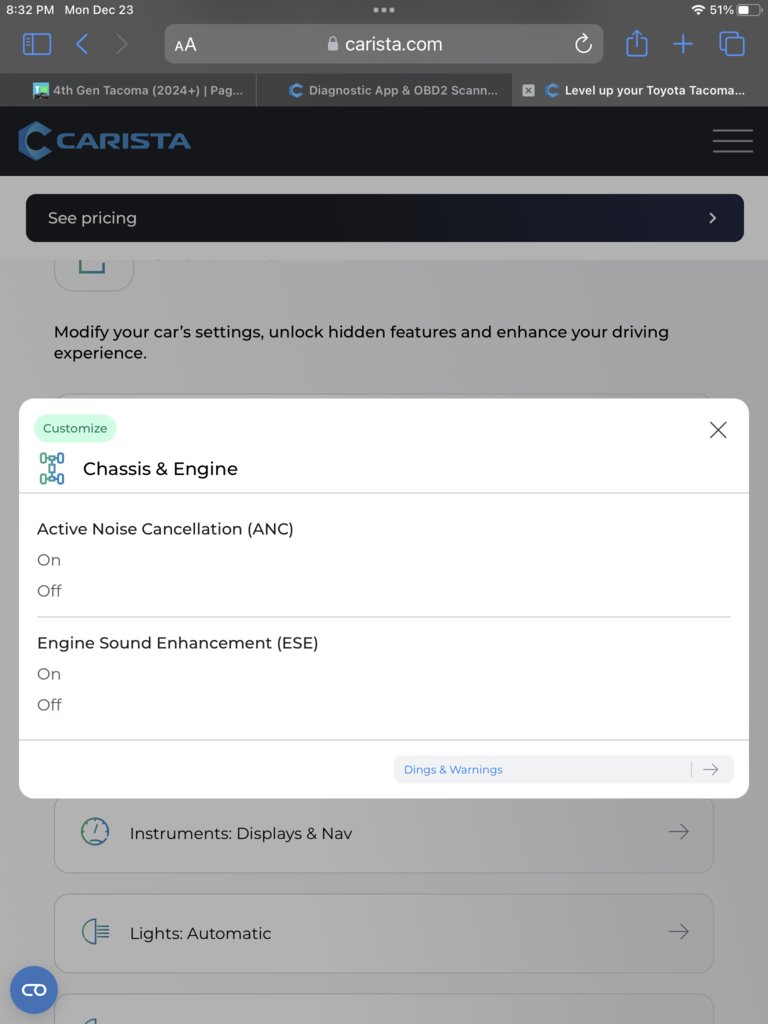Select Off for Active Noise Cancellation

coord(50,590)
